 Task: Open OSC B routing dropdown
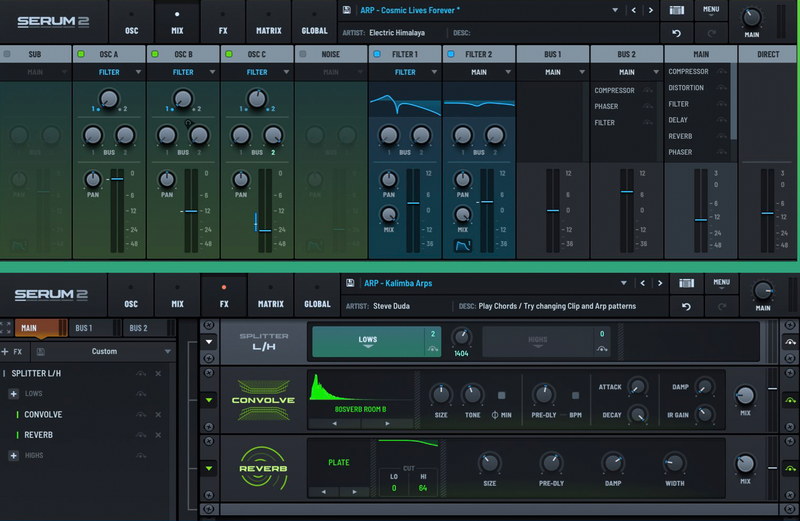183,72
